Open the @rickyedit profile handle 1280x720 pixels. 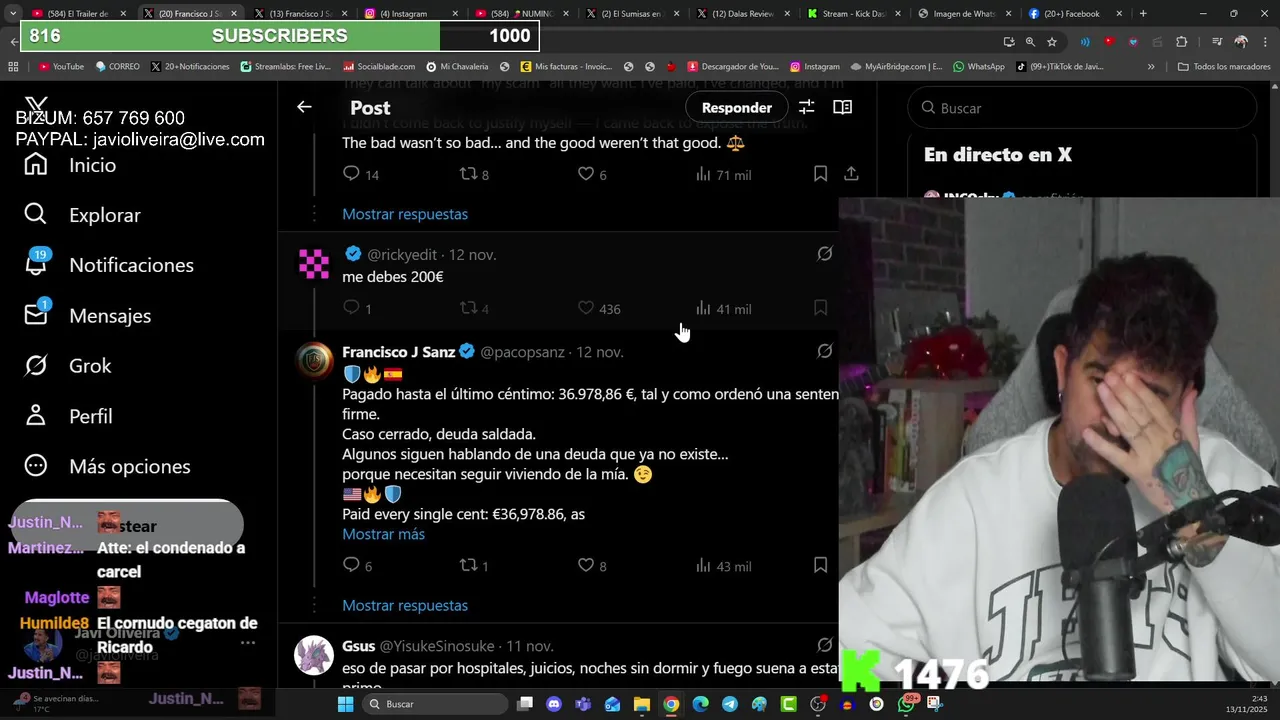pyautogui.click(x=403, y=255)
